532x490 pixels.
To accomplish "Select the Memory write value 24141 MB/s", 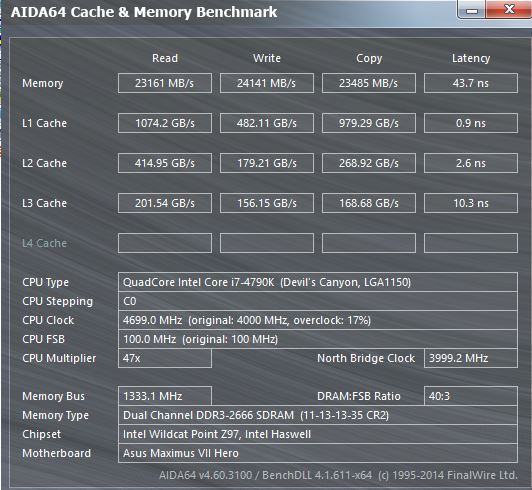I will [267, 83].
